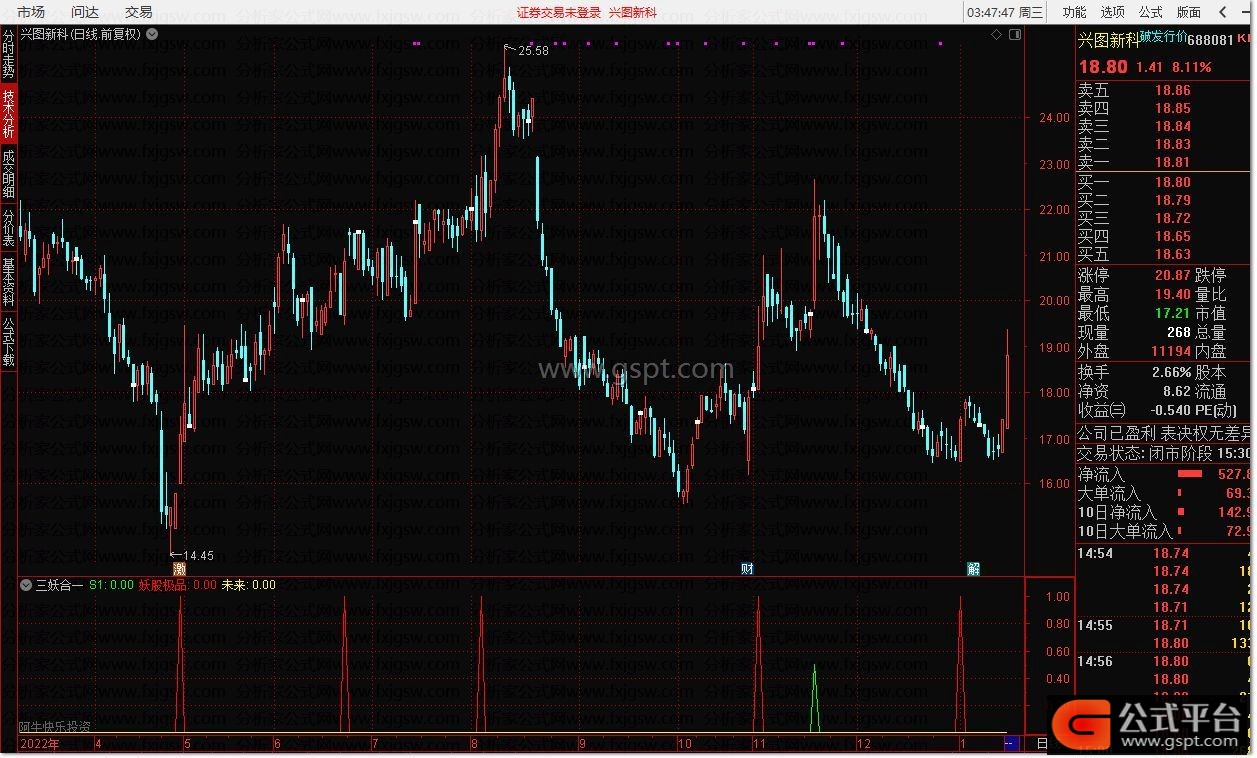The image size is (1257, 758).
Task: Click the 日 period button at bottom right
Action: 1041,743
